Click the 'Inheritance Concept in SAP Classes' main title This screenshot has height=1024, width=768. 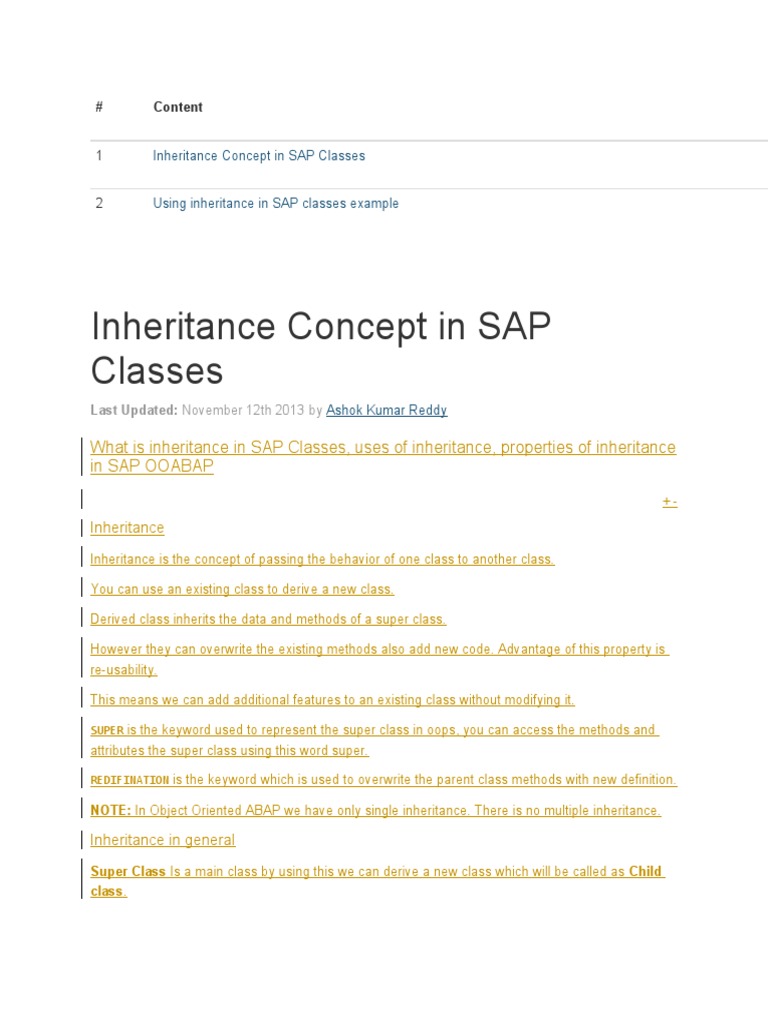(320, 348)
